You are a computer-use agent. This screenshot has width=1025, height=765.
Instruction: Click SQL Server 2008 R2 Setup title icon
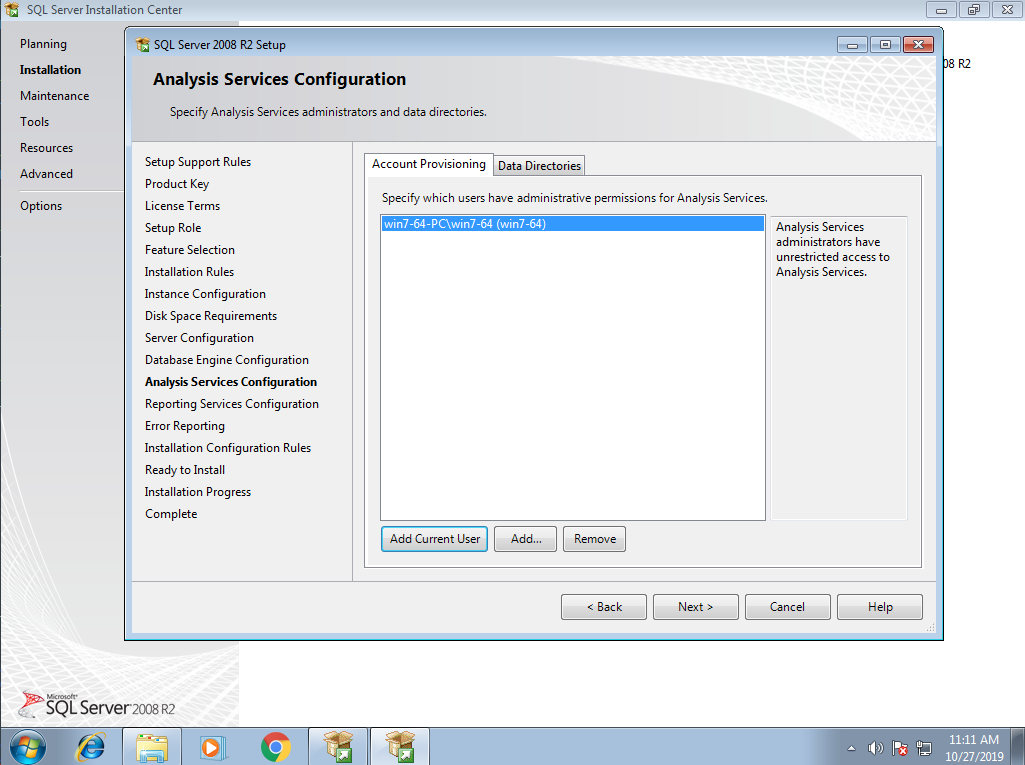142,44
